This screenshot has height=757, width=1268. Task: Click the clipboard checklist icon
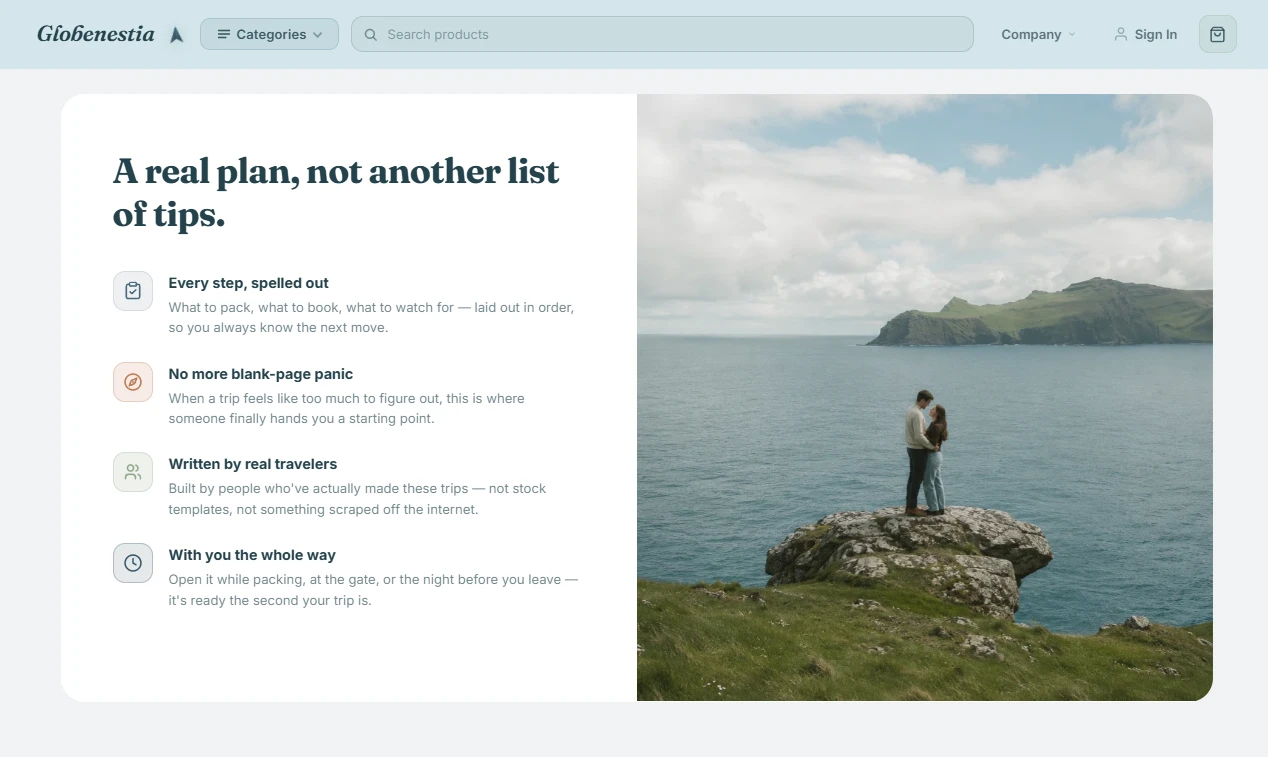[x=133, y=291]
